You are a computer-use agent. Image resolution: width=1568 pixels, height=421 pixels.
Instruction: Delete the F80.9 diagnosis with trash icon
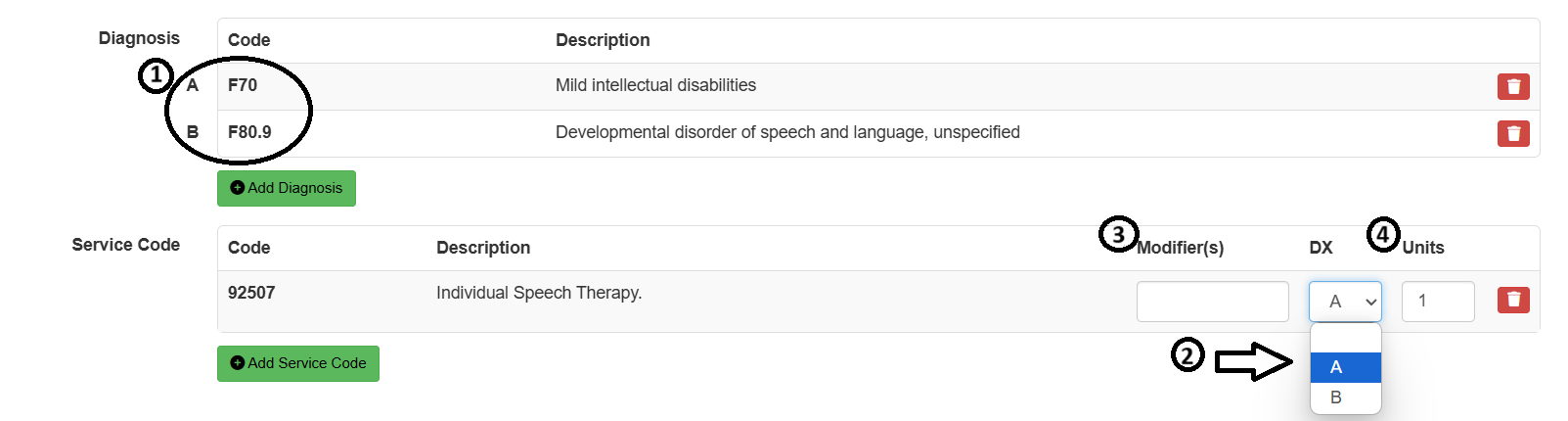click(1513, 133)
